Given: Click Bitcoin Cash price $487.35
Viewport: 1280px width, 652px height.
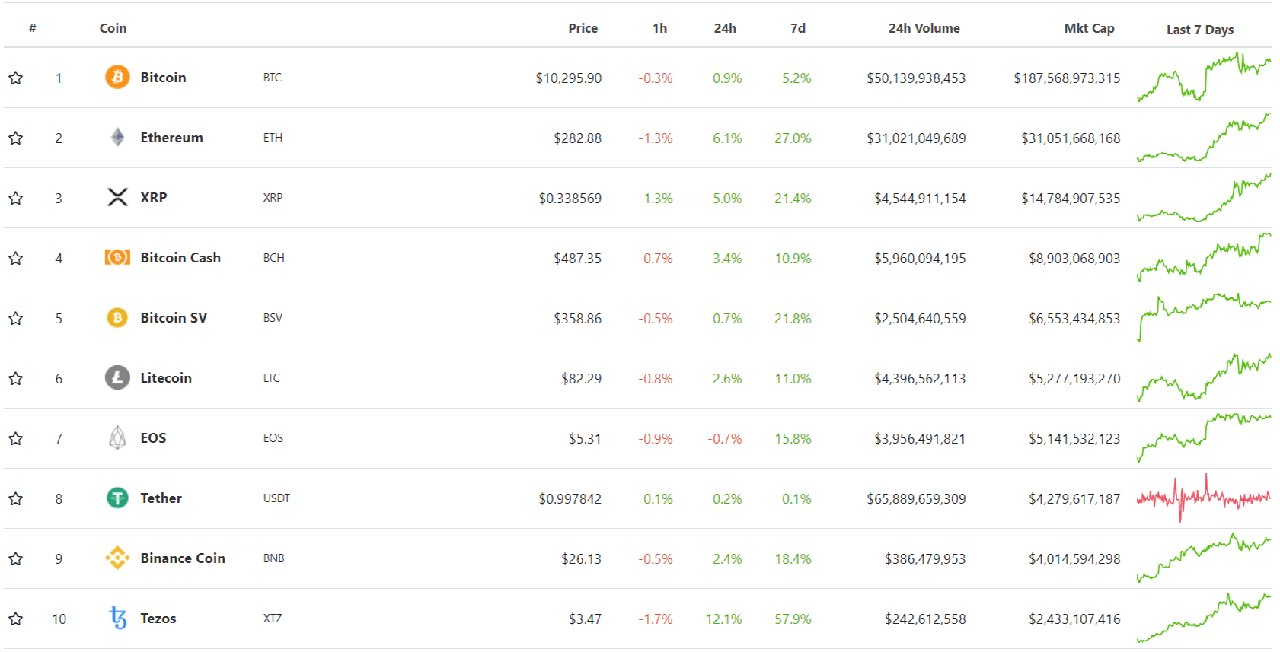Looking at the screenshot, I should [578, 258].
